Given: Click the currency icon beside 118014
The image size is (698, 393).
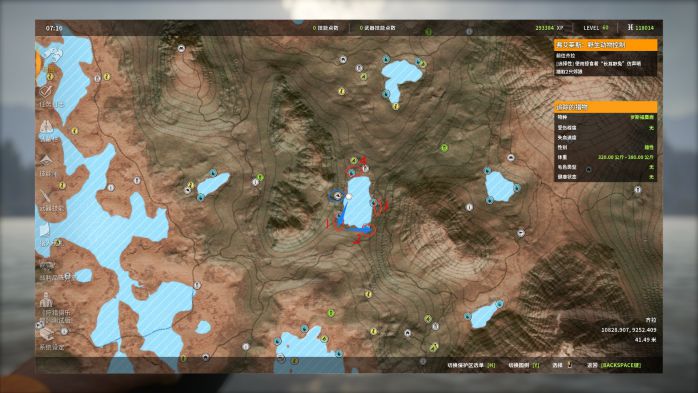Looking at the screenshot, I should coord(630,28).
